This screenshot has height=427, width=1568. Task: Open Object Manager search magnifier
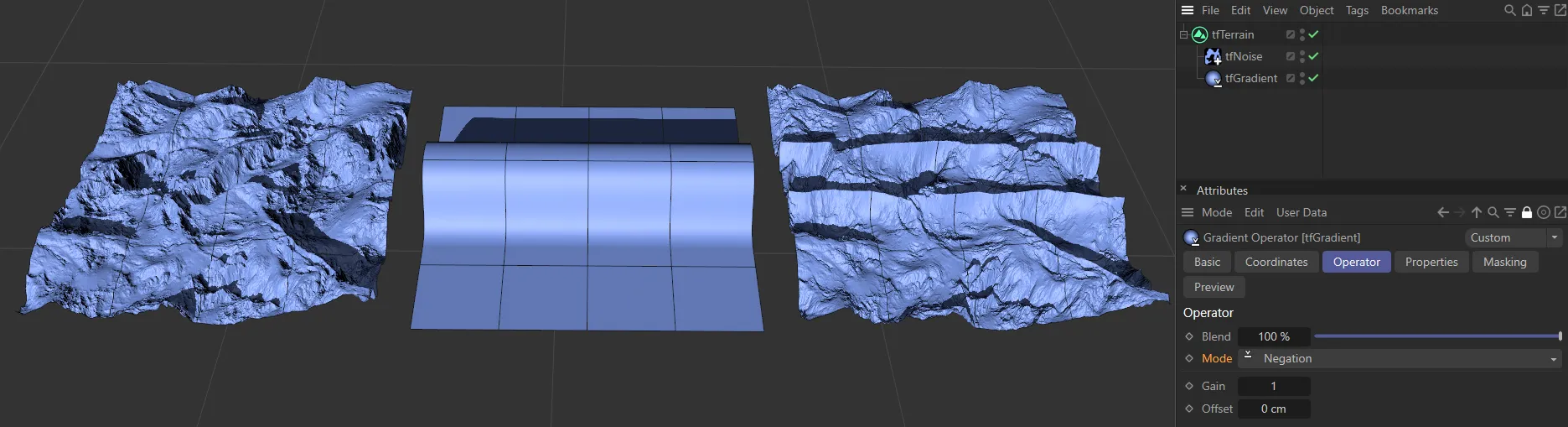pos(1509,10)
